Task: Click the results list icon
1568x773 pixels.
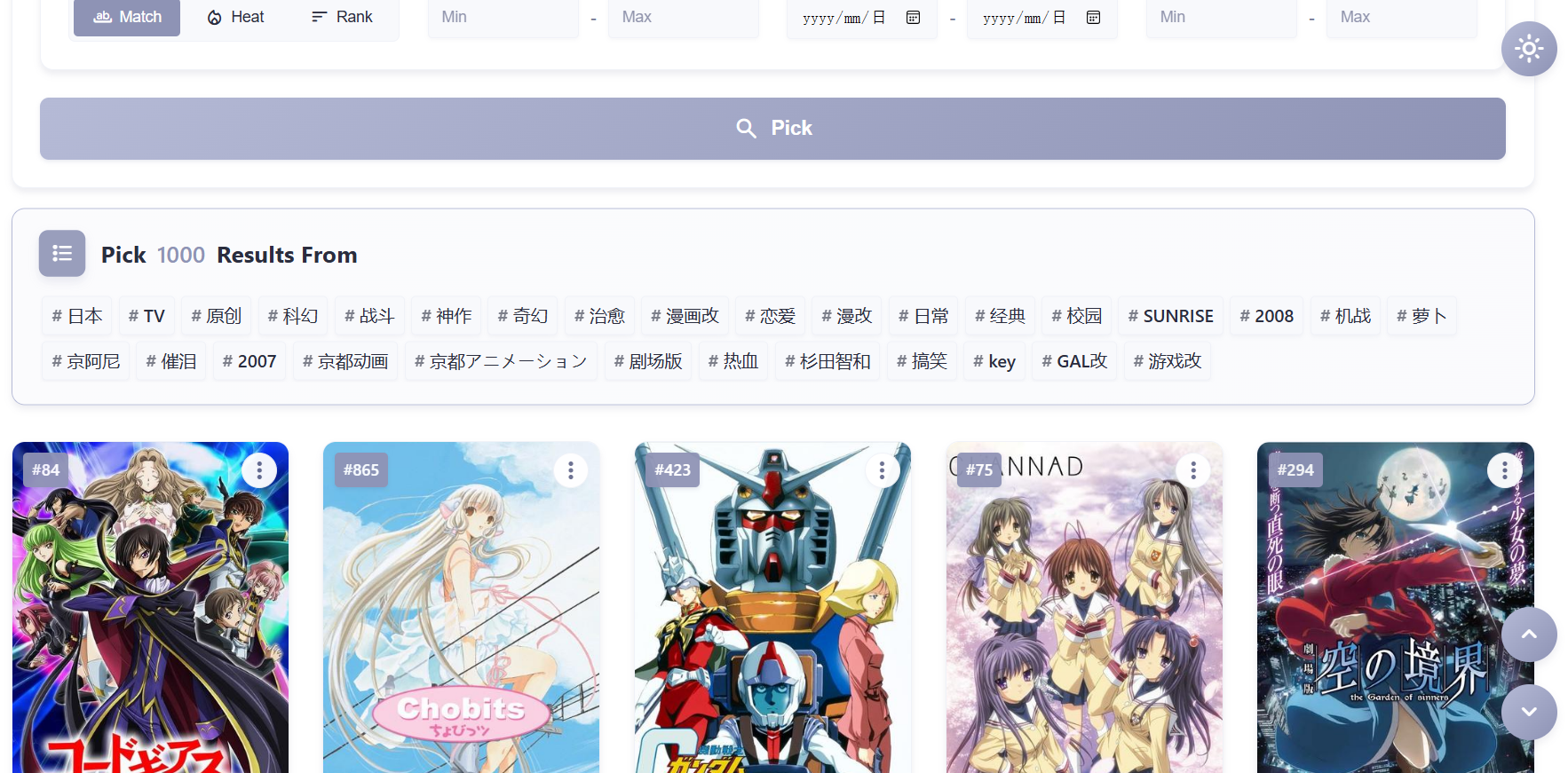Action: (62, 254)
